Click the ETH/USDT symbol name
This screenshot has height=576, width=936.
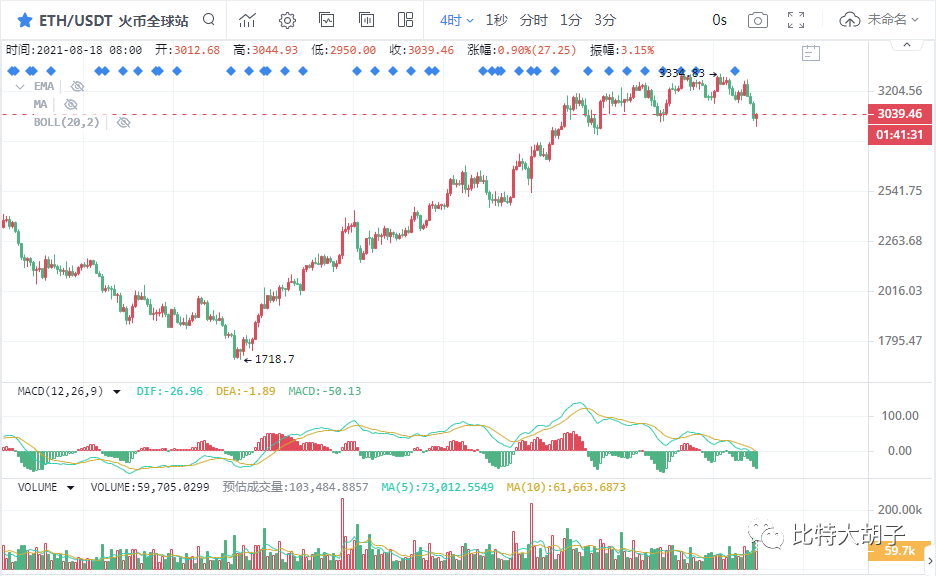75,19
